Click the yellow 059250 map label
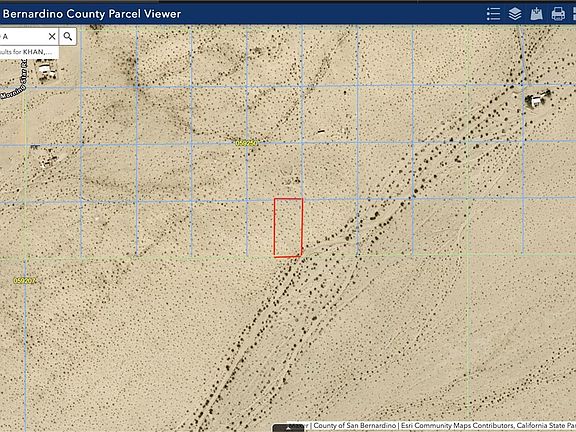This screenshot has height=432, width=576. click(x=246, y=143)
